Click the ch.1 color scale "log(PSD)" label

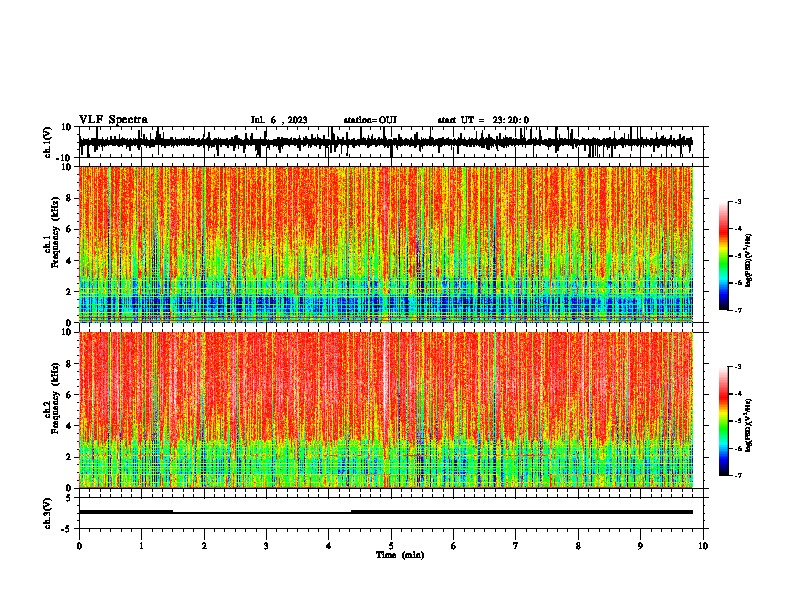(x=749, y=261)
